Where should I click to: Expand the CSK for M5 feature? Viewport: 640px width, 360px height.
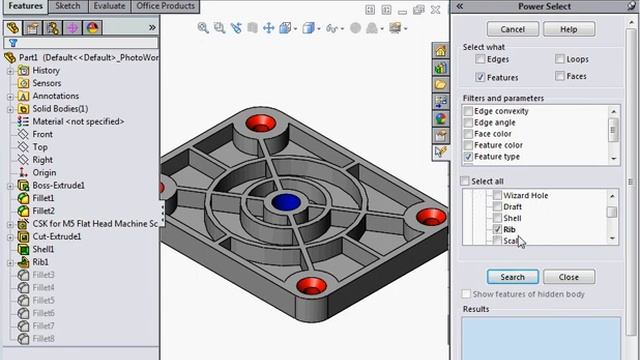10,224
